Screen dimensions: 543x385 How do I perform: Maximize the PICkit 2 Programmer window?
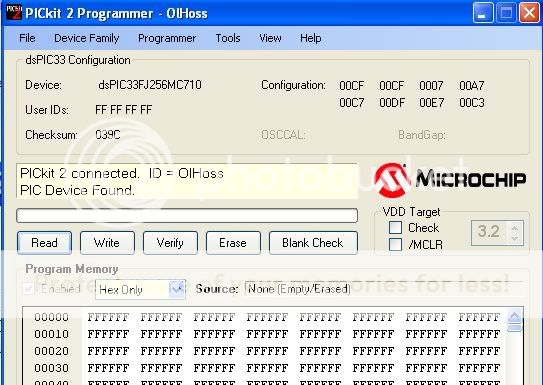(506, 13)
